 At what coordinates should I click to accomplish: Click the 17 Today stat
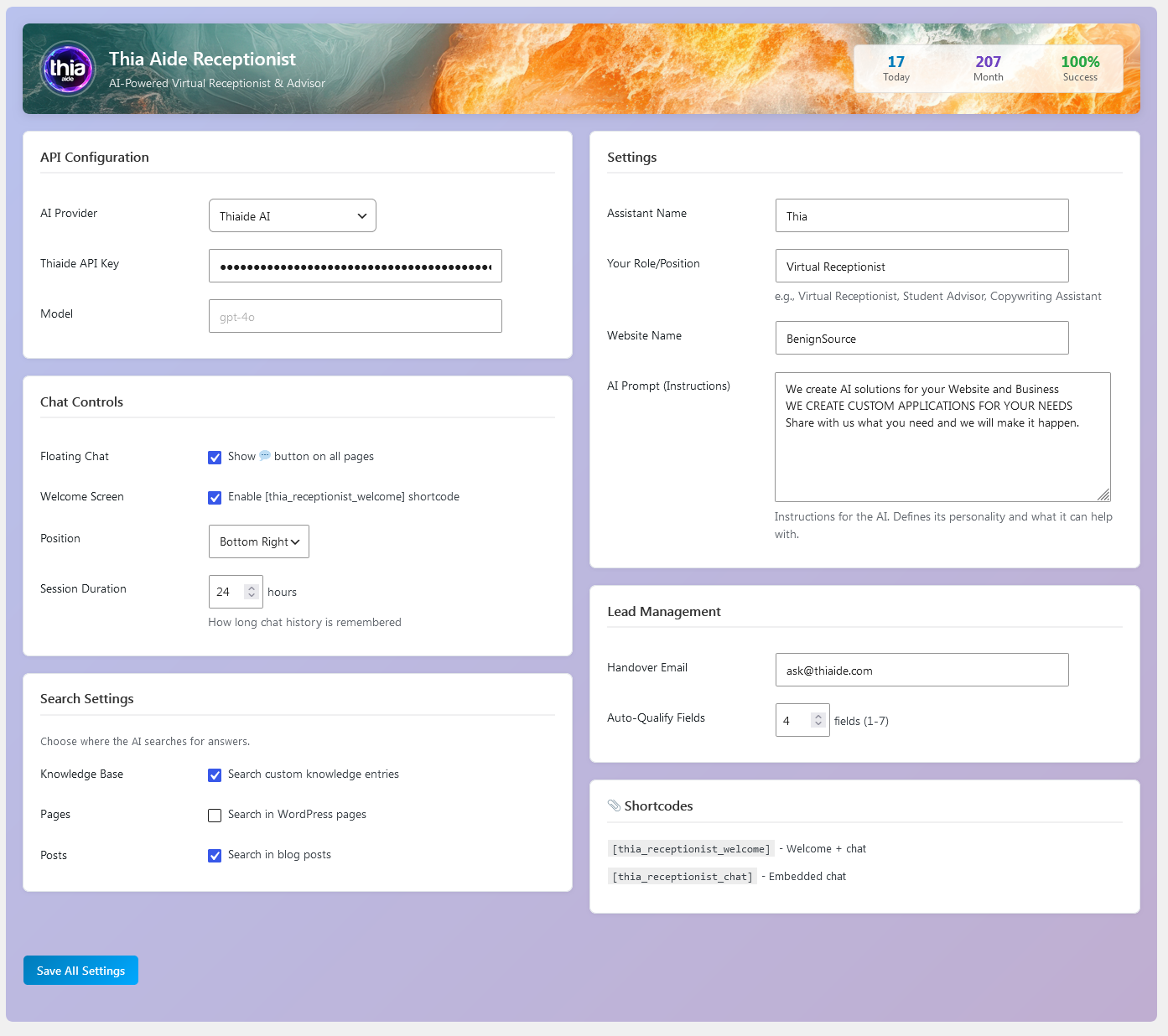[x=896, y=68]
